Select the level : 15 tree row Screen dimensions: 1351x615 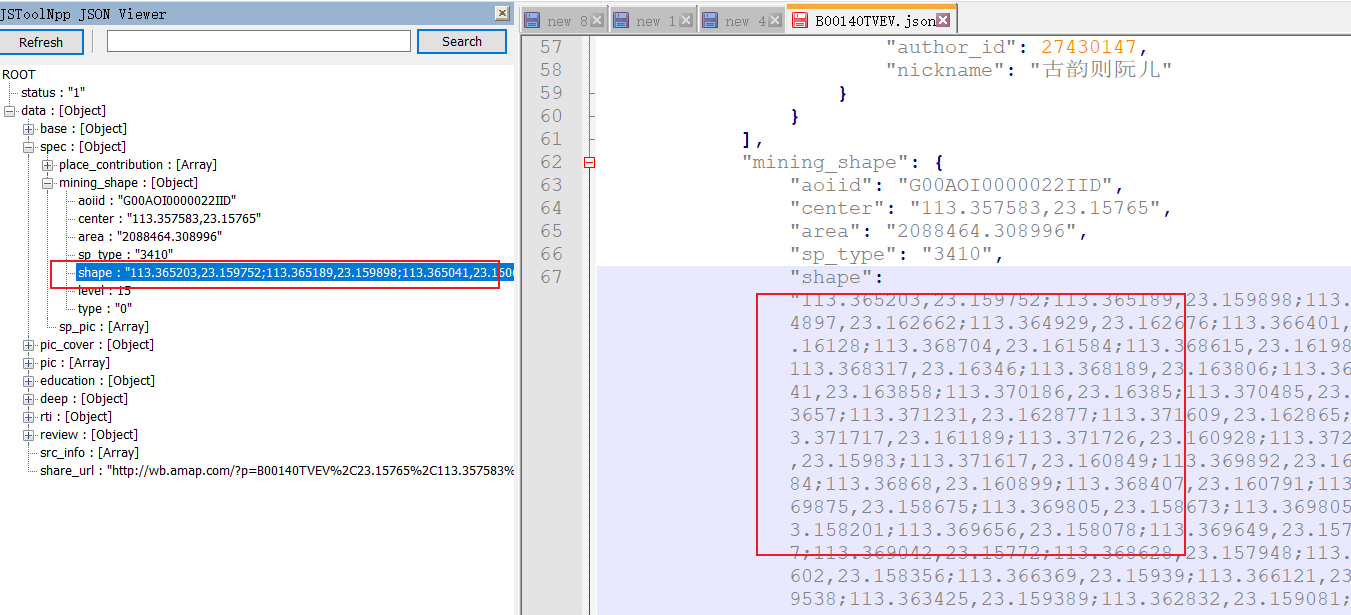tap(104, 291)
